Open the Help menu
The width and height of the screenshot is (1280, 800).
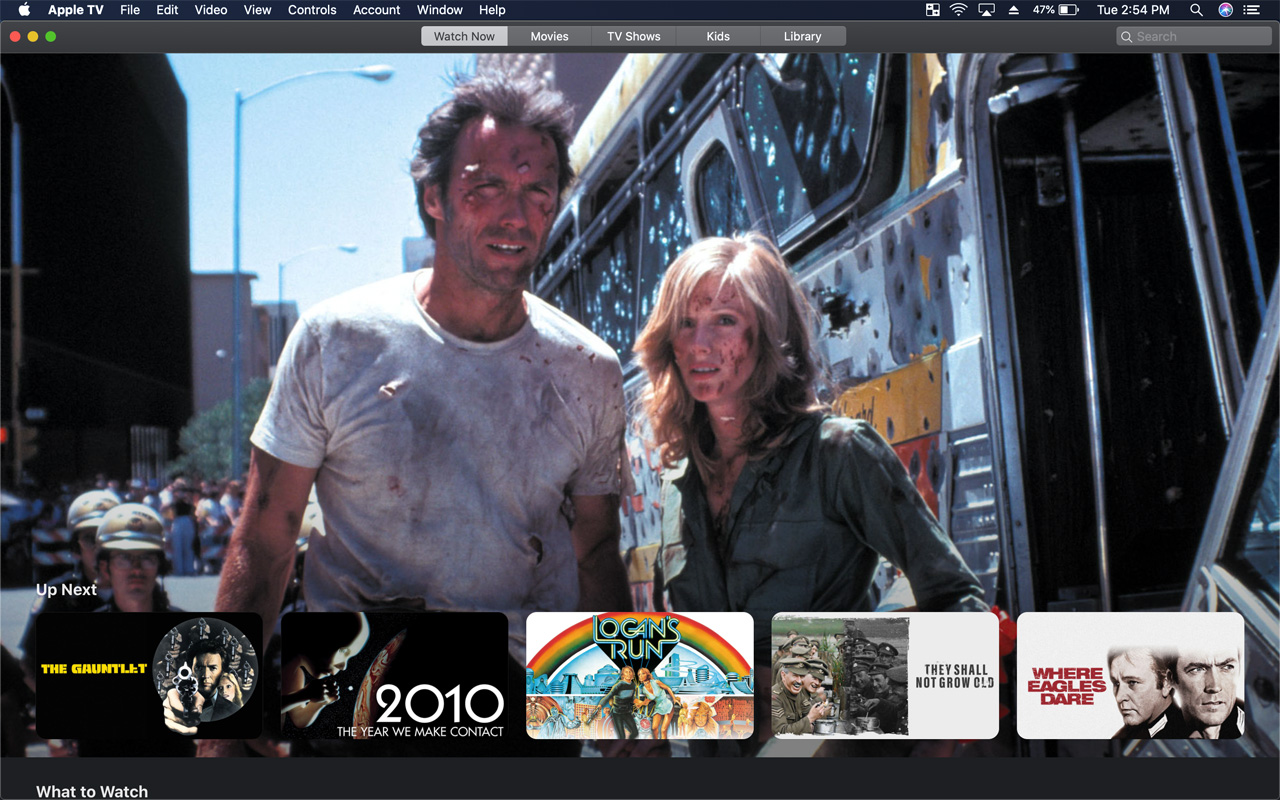[x=492, y=10]
